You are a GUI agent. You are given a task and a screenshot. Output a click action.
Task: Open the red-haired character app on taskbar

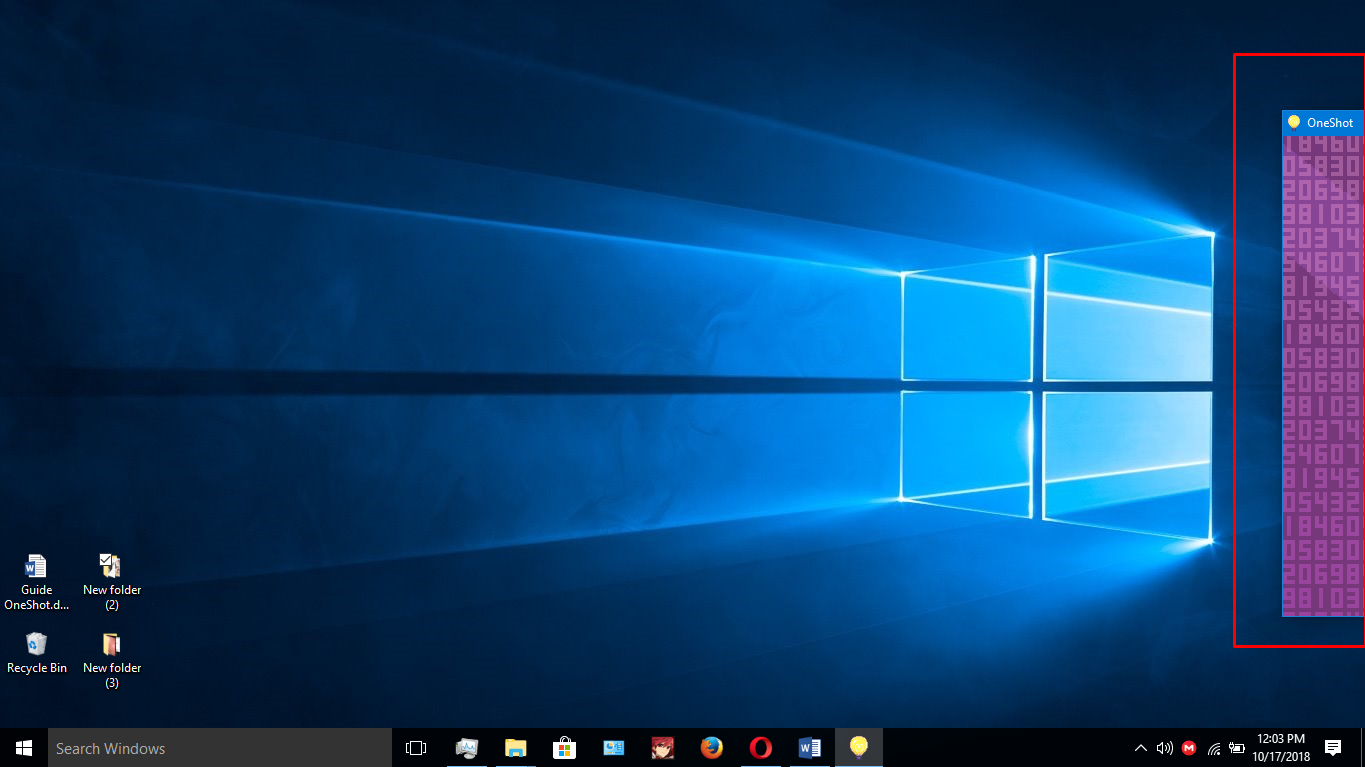[x=662, y=748]
